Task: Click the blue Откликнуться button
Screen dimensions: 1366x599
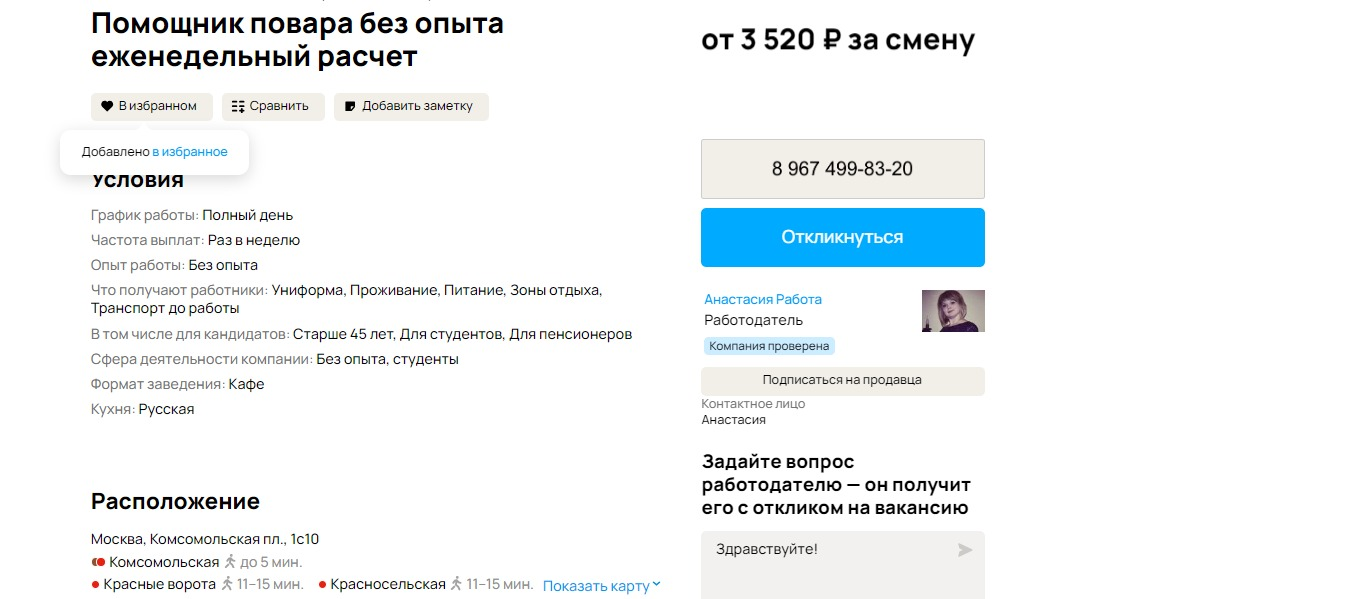Action: [x=843, y=238]
